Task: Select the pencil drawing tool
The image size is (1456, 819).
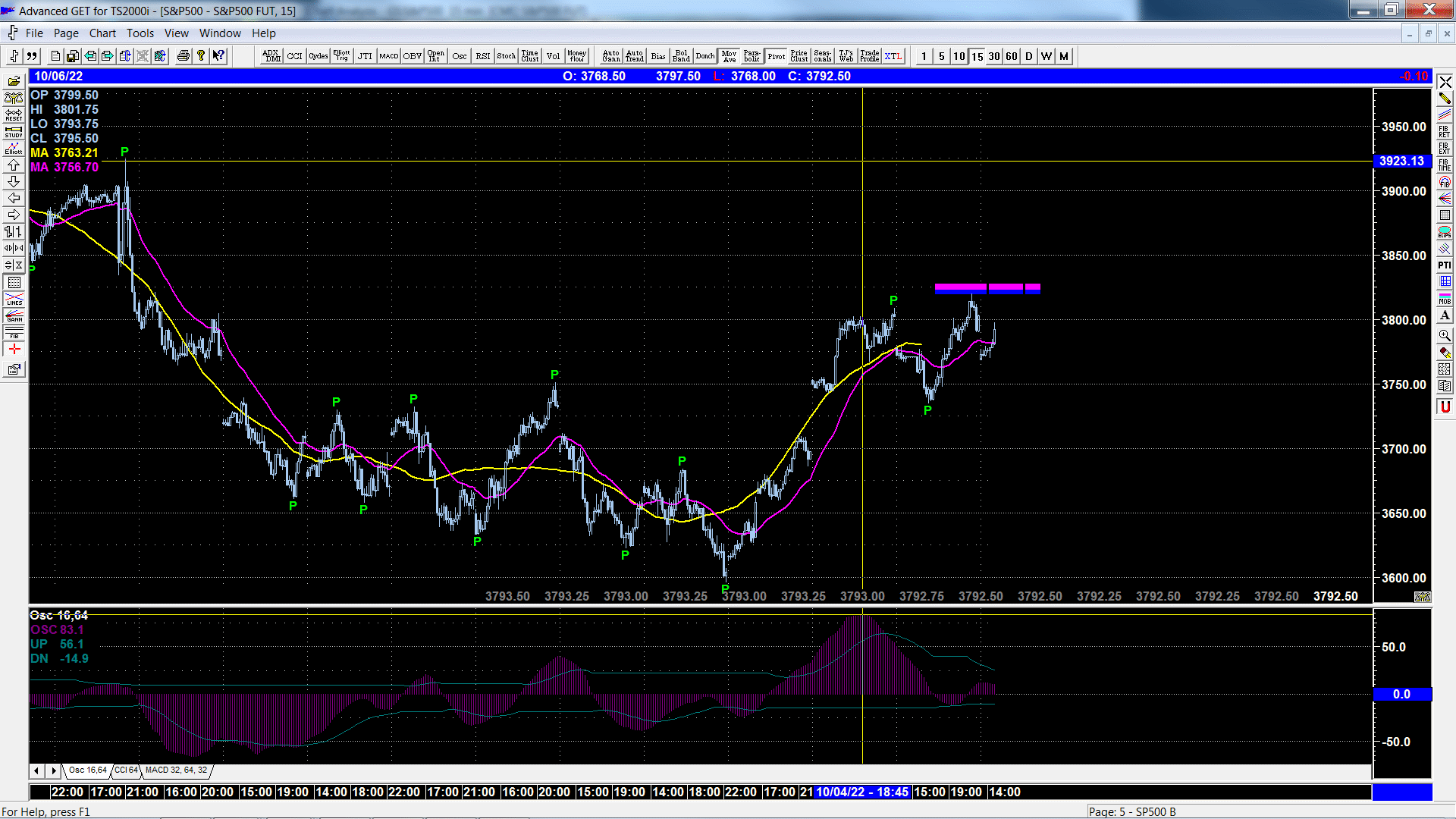Action: tap(1445, 99)
